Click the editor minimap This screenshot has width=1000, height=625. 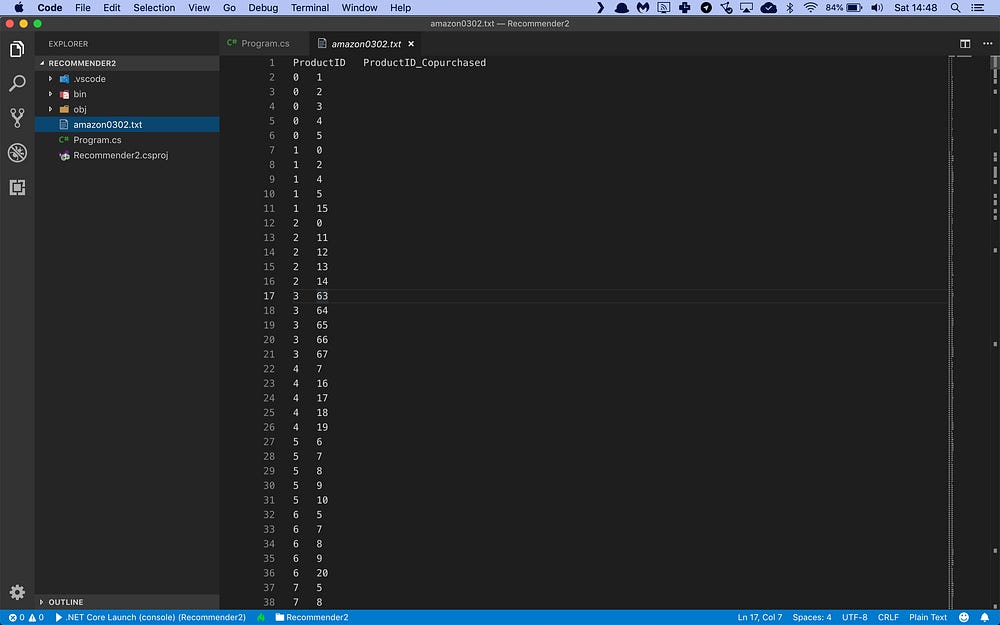tap(969, 332)
